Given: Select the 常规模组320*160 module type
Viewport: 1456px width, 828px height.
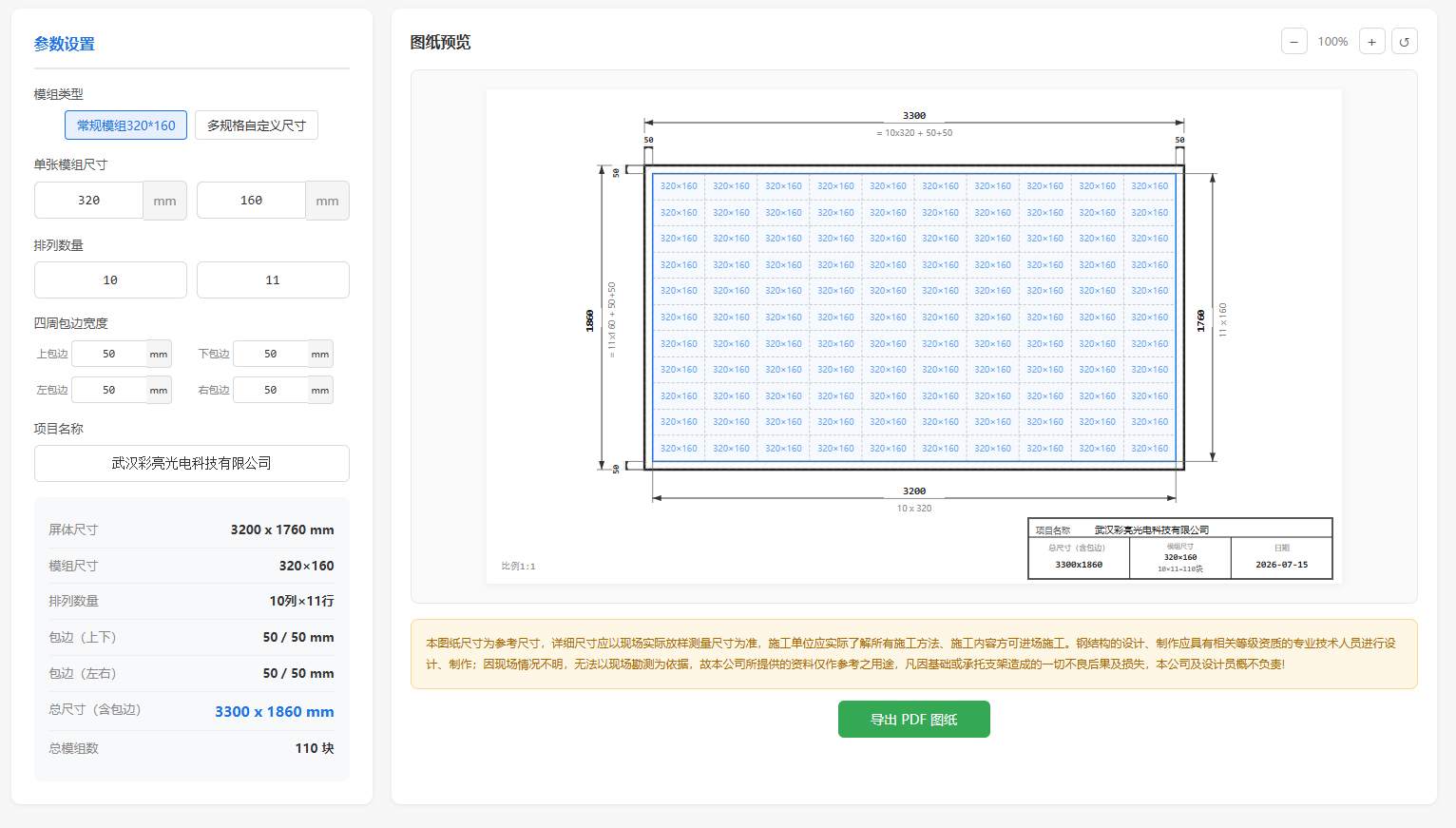Looking at the screenshot, I should point(125,125).
